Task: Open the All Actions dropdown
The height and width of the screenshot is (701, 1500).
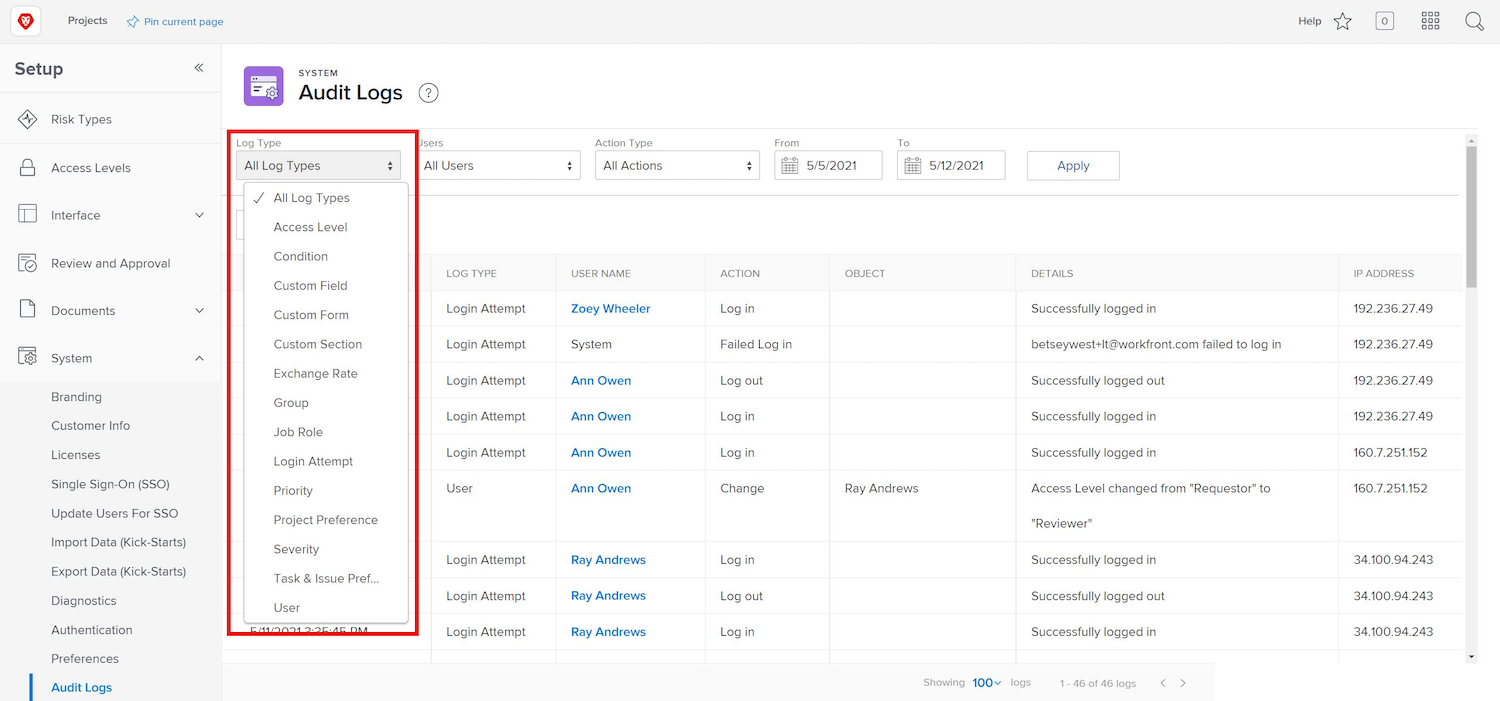Action: 677,164
